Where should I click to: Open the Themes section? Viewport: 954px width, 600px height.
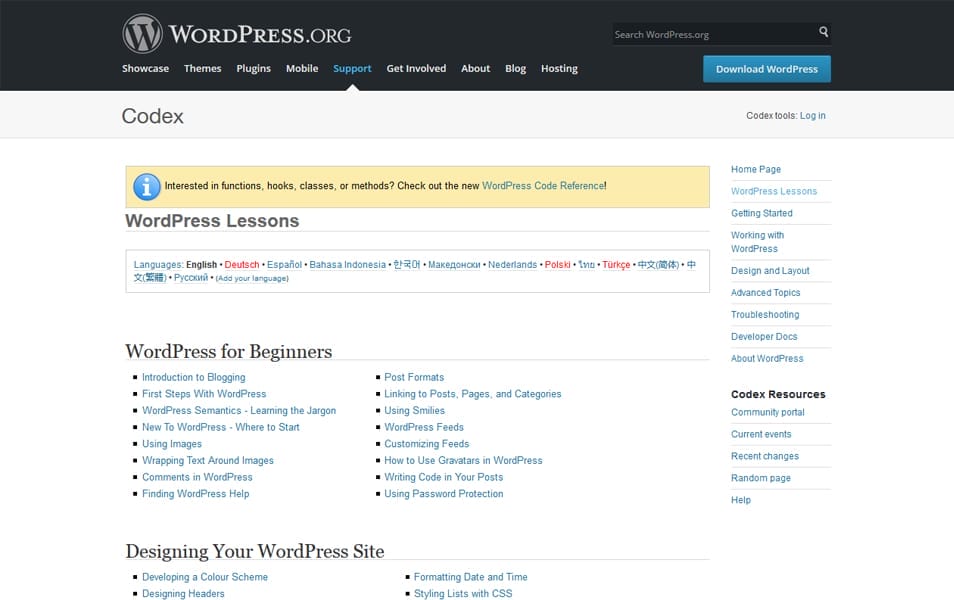pos(202,68)
